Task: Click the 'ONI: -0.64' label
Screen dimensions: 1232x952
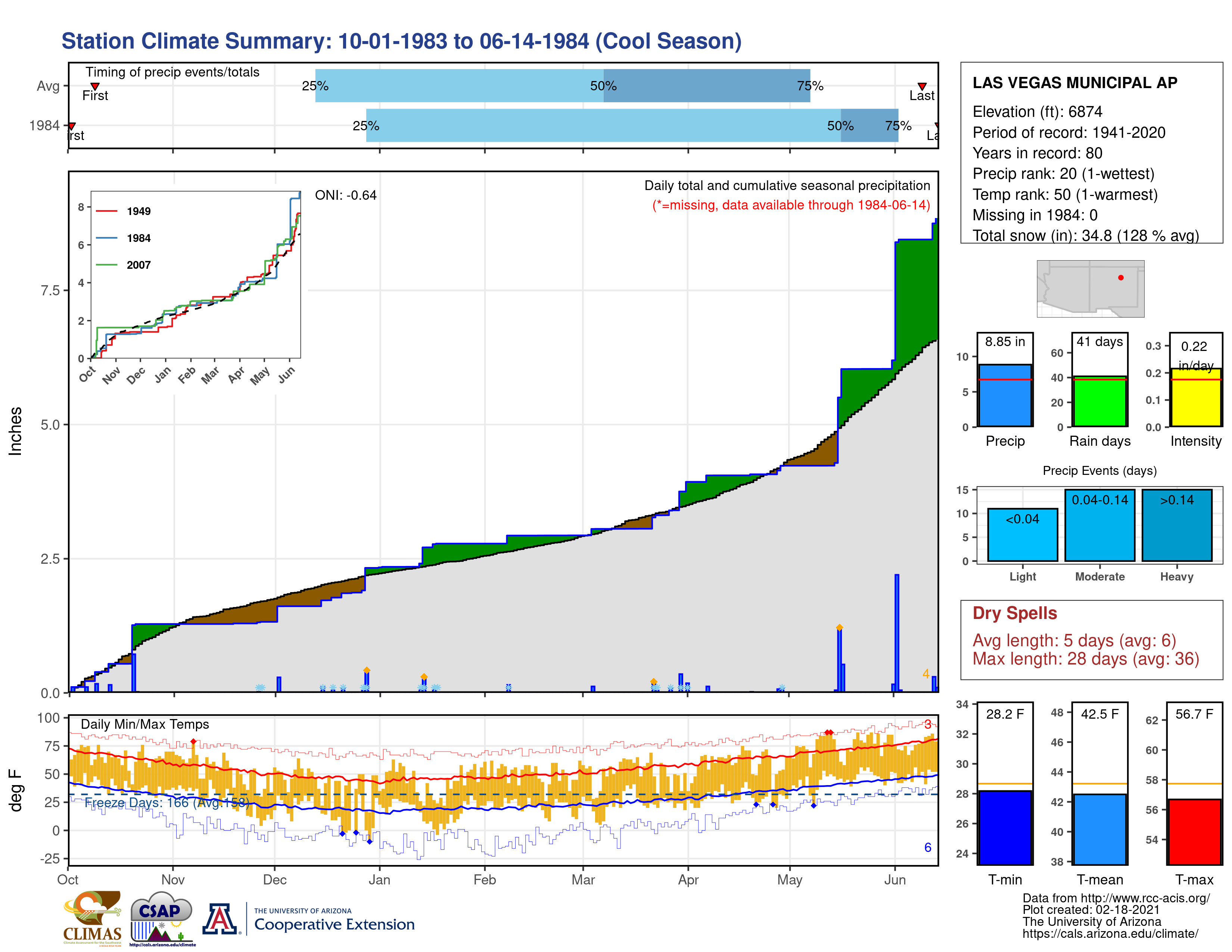Action: [345, 195]
